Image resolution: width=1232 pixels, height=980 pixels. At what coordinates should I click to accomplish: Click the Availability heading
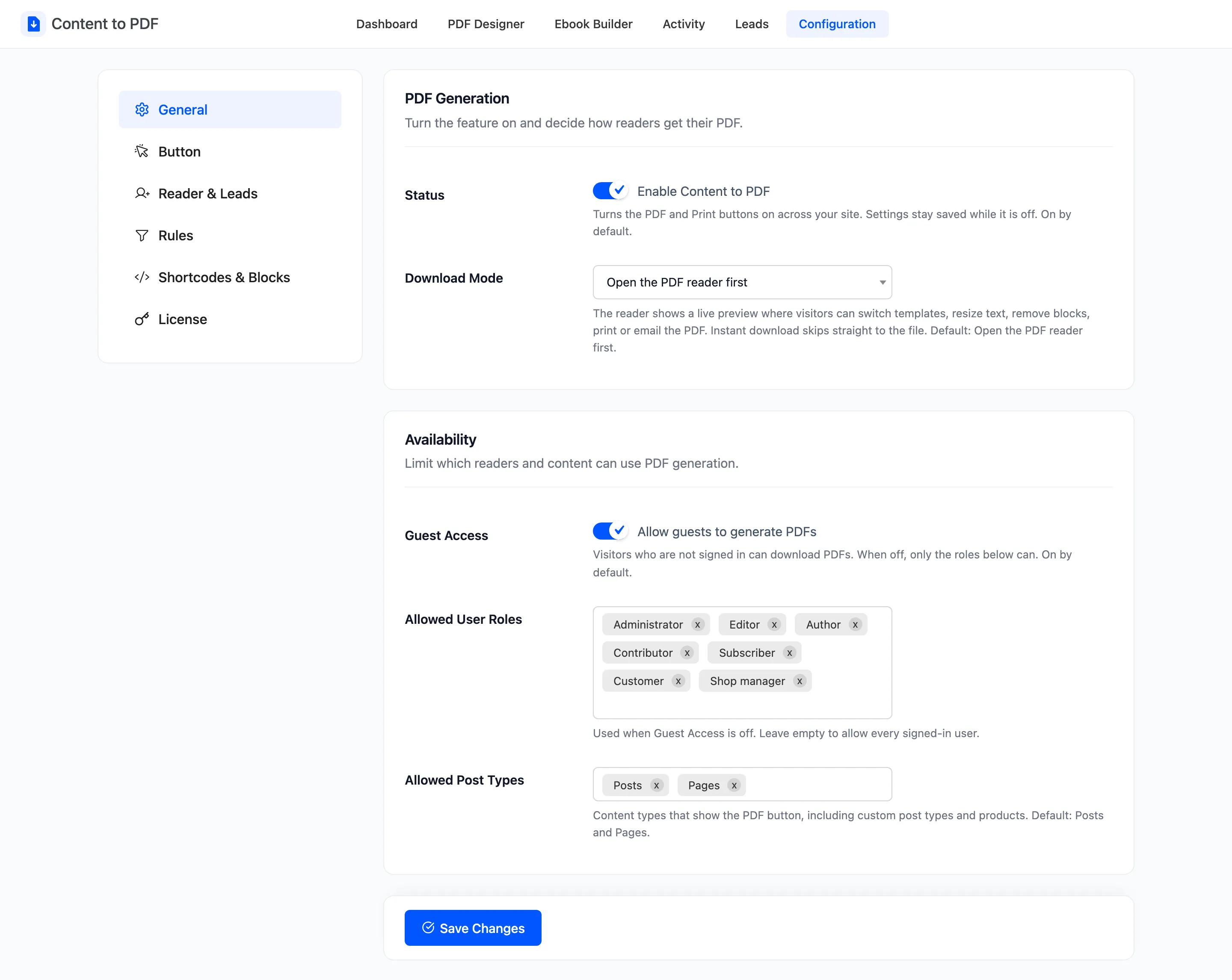[440, 440]
